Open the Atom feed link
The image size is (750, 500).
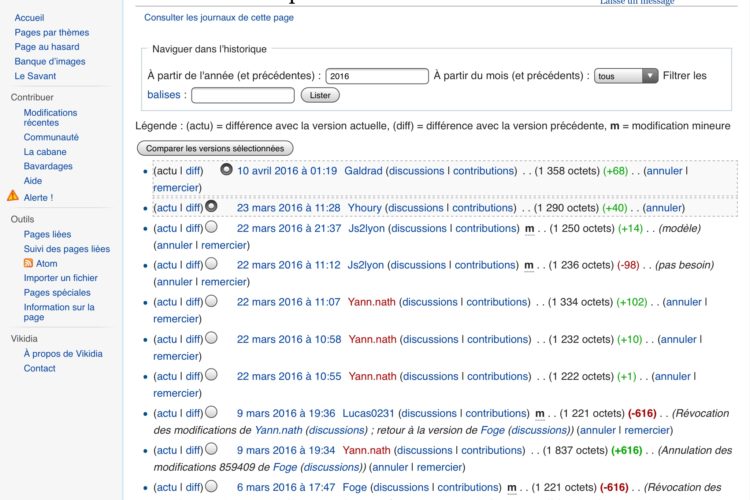coord(46,264)
